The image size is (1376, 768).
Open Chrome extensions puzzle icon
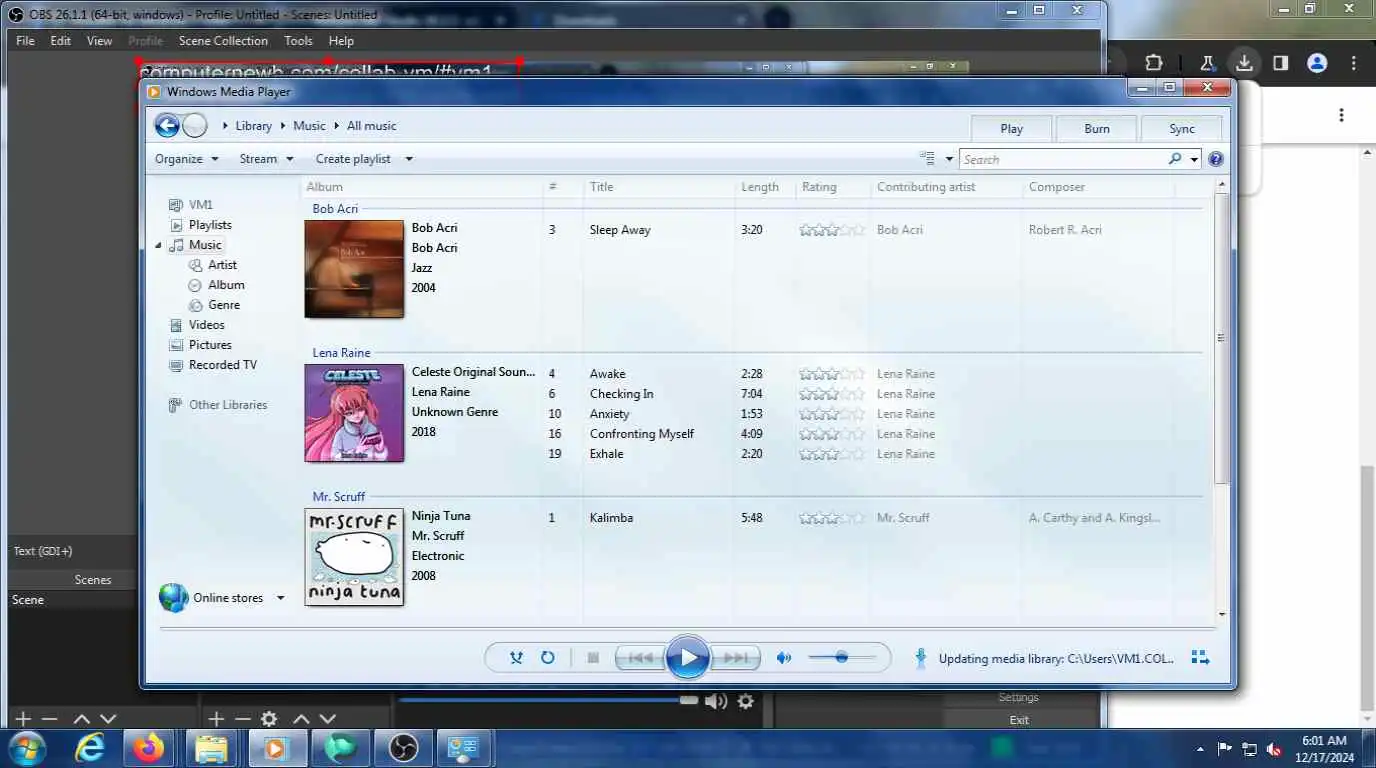tap(1153, 62)
